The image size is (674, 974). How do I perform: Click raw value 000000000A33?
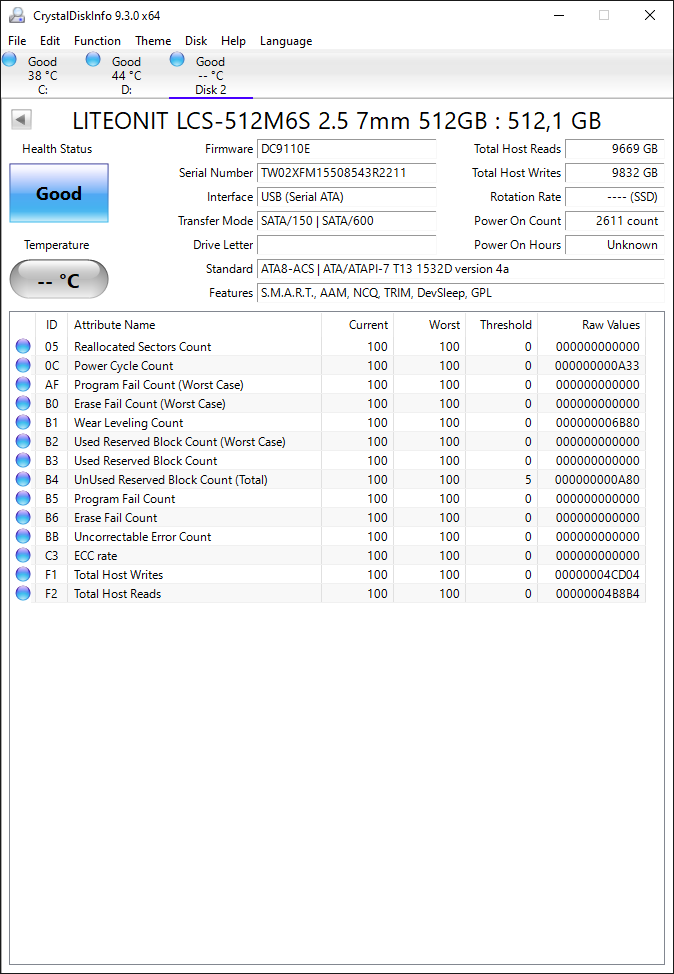point(597,366)
